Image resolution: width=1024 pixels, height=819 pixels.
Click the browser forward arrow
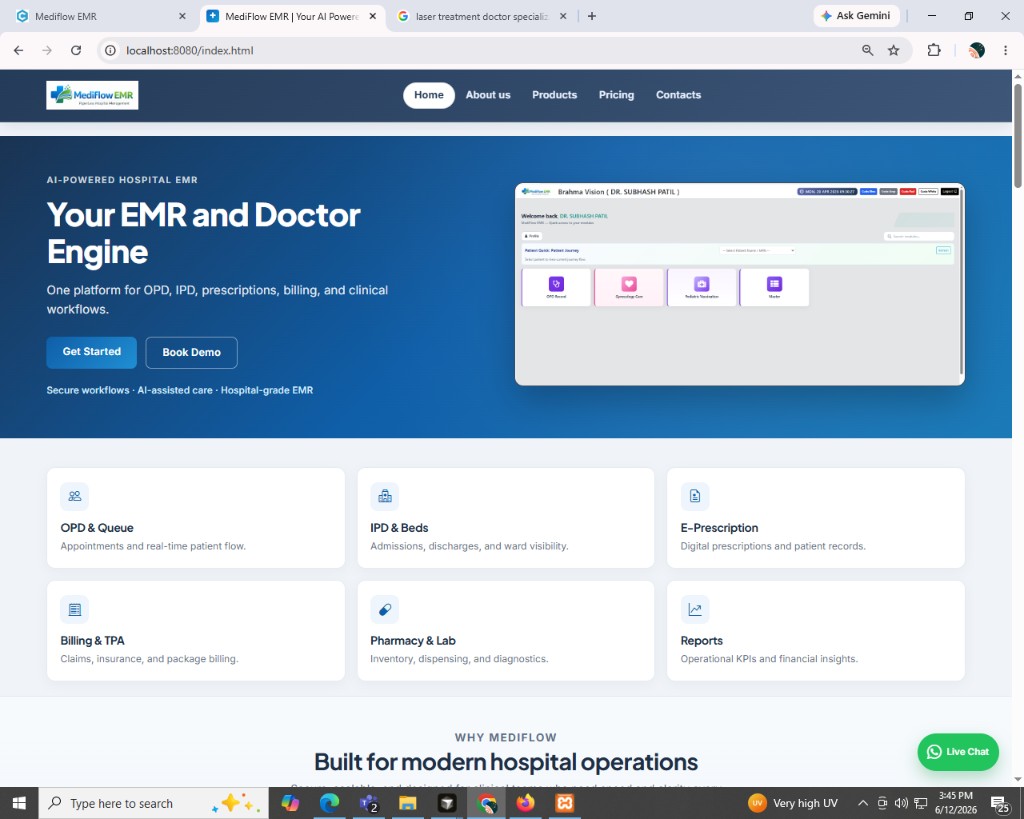(47, 50)
